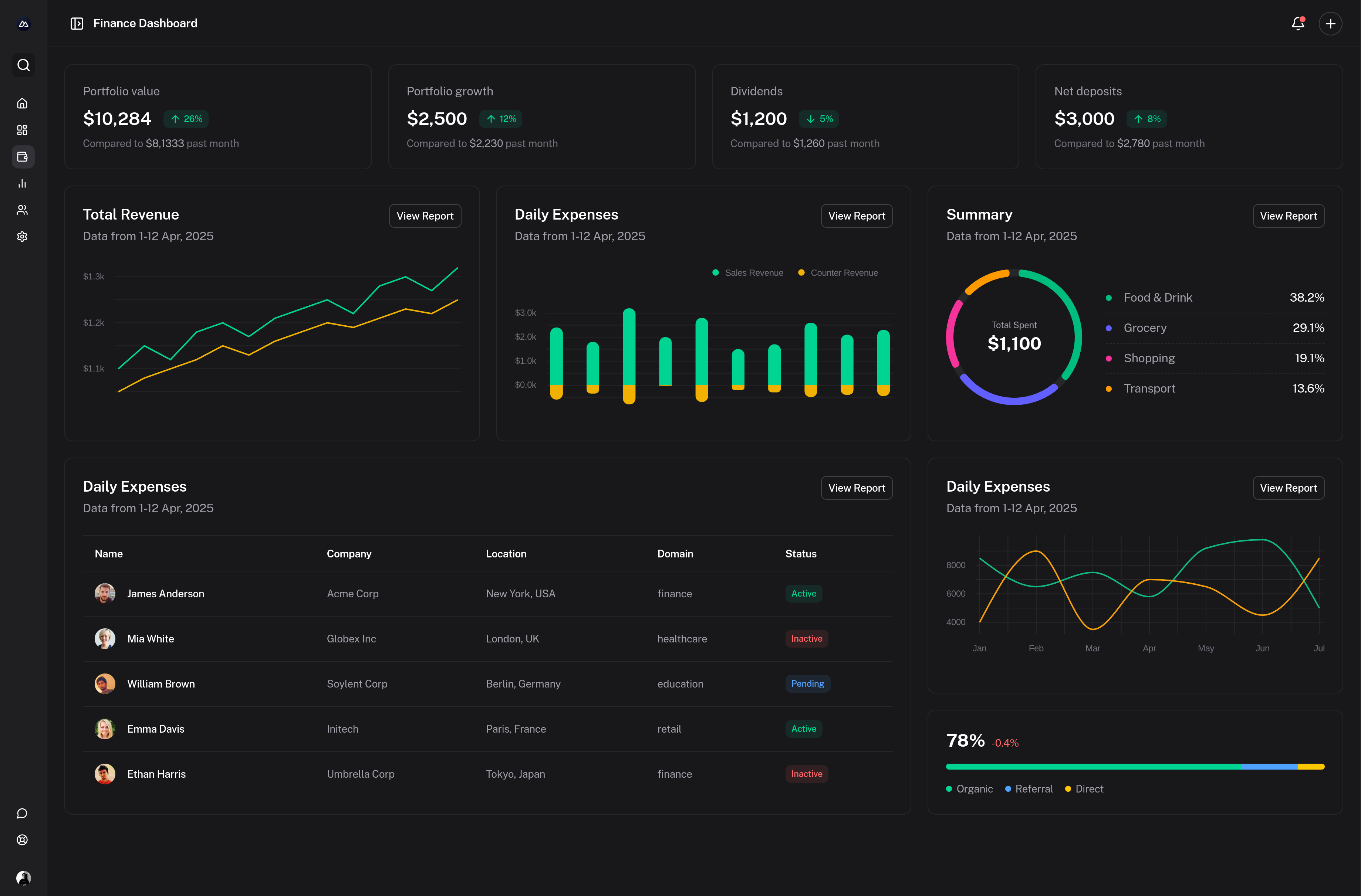Click the help lifebuoy icon
The image size is (1361, 896).
22,840
